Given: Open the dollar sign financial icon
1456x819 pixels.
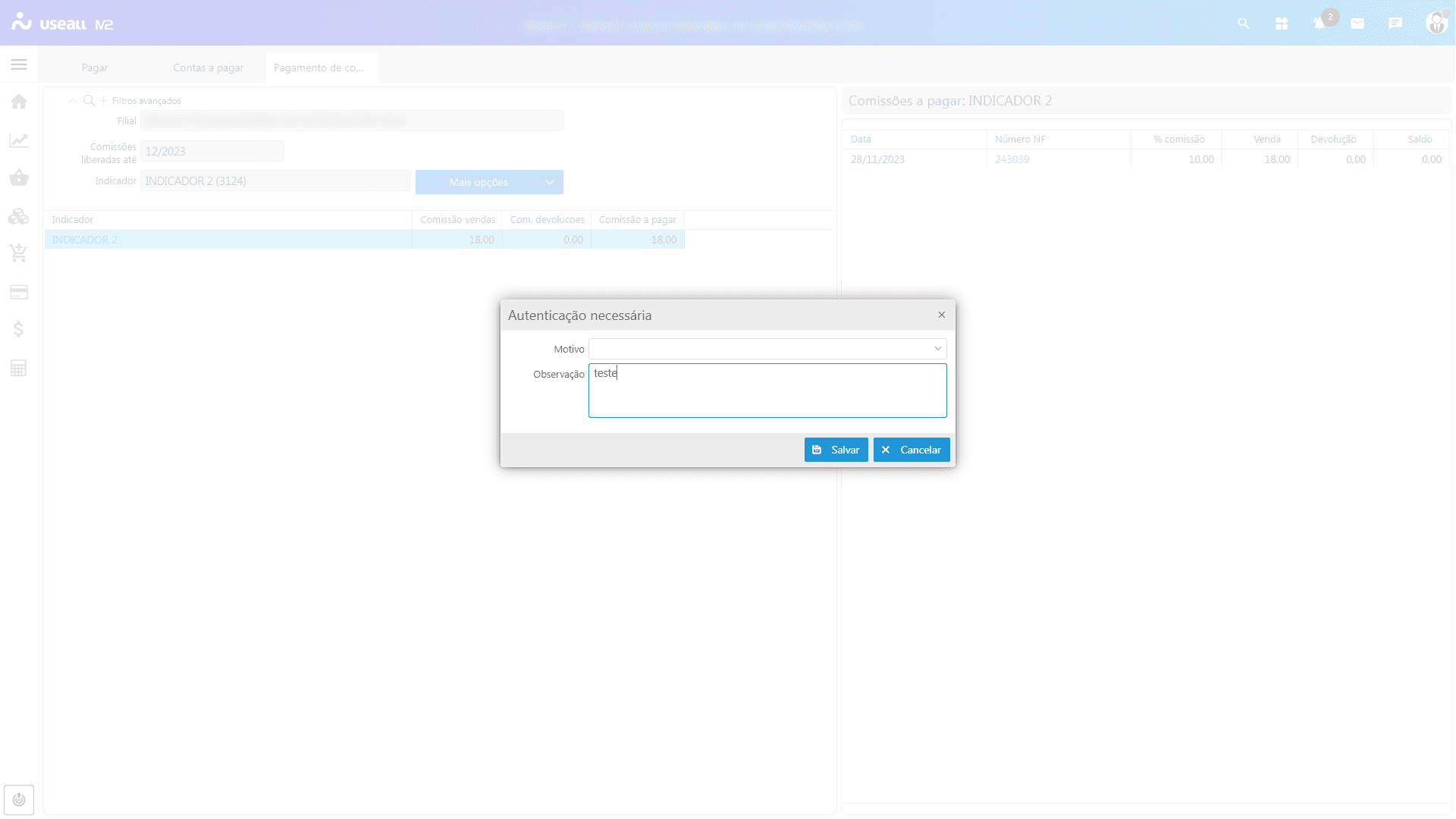Looking at the screenshot, I should tap(19, 329).
